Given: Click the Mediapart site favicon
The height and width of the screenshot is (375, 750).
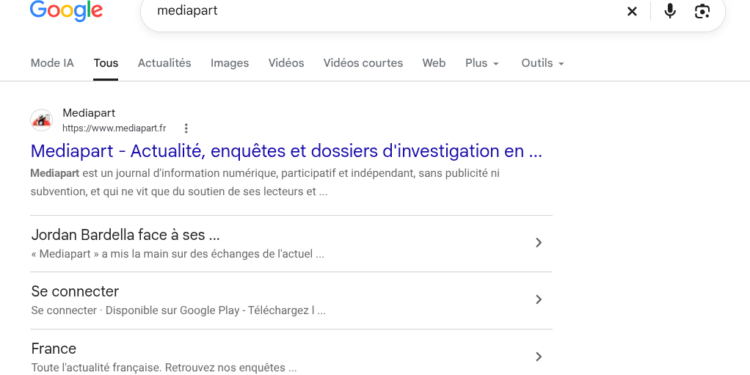Looking at the screenshot, I should coord(42,120).
